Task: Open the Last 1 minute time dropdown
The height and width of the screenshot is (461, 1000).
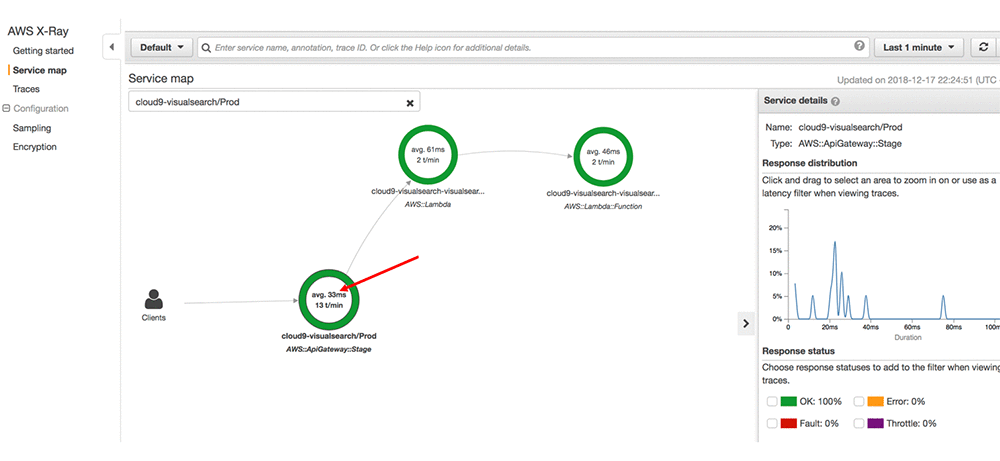Action: point(918,47)
